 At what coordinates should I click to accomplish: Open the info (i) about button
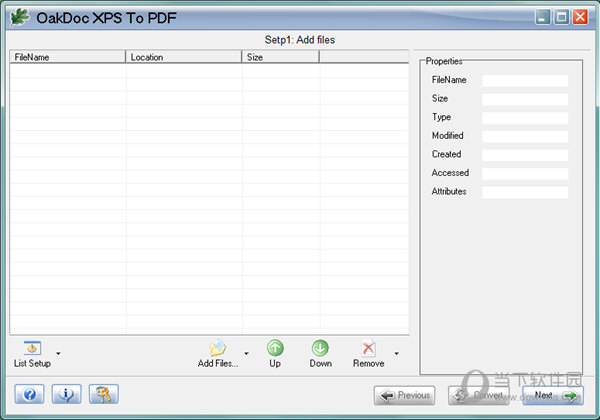67,394
